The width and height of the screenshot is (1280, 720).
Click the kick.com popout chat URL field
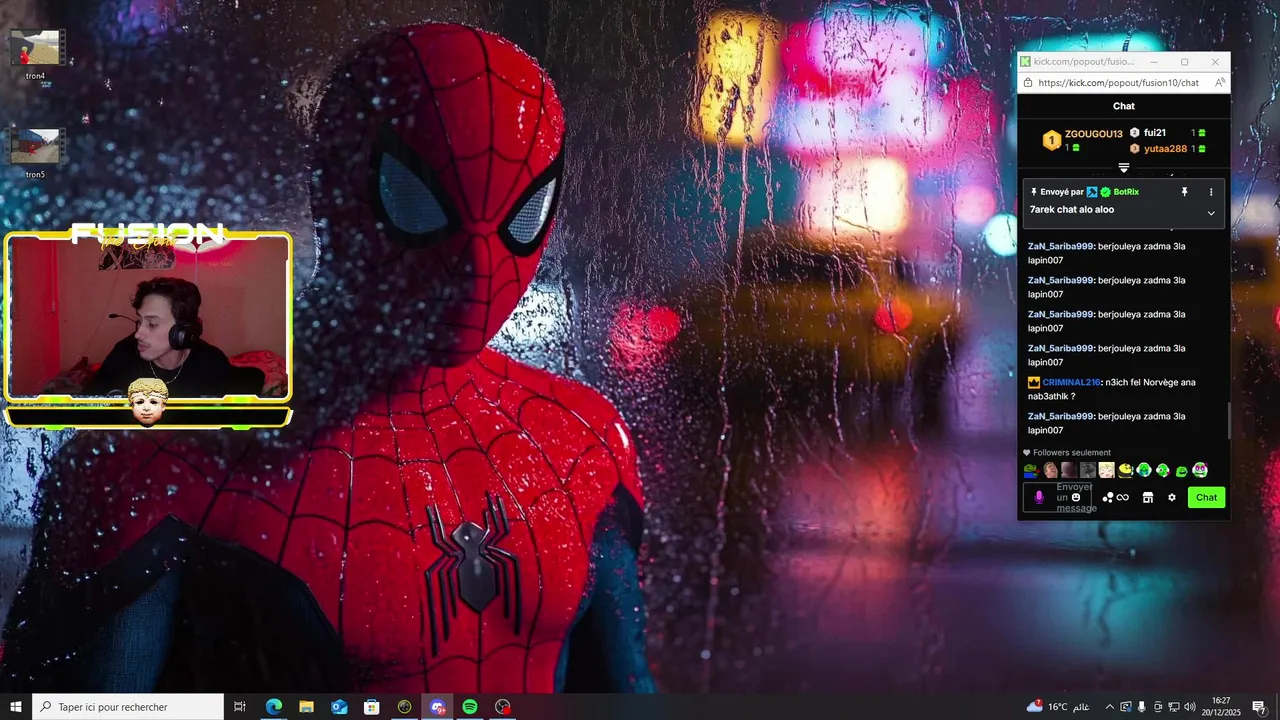point(1118,83)
